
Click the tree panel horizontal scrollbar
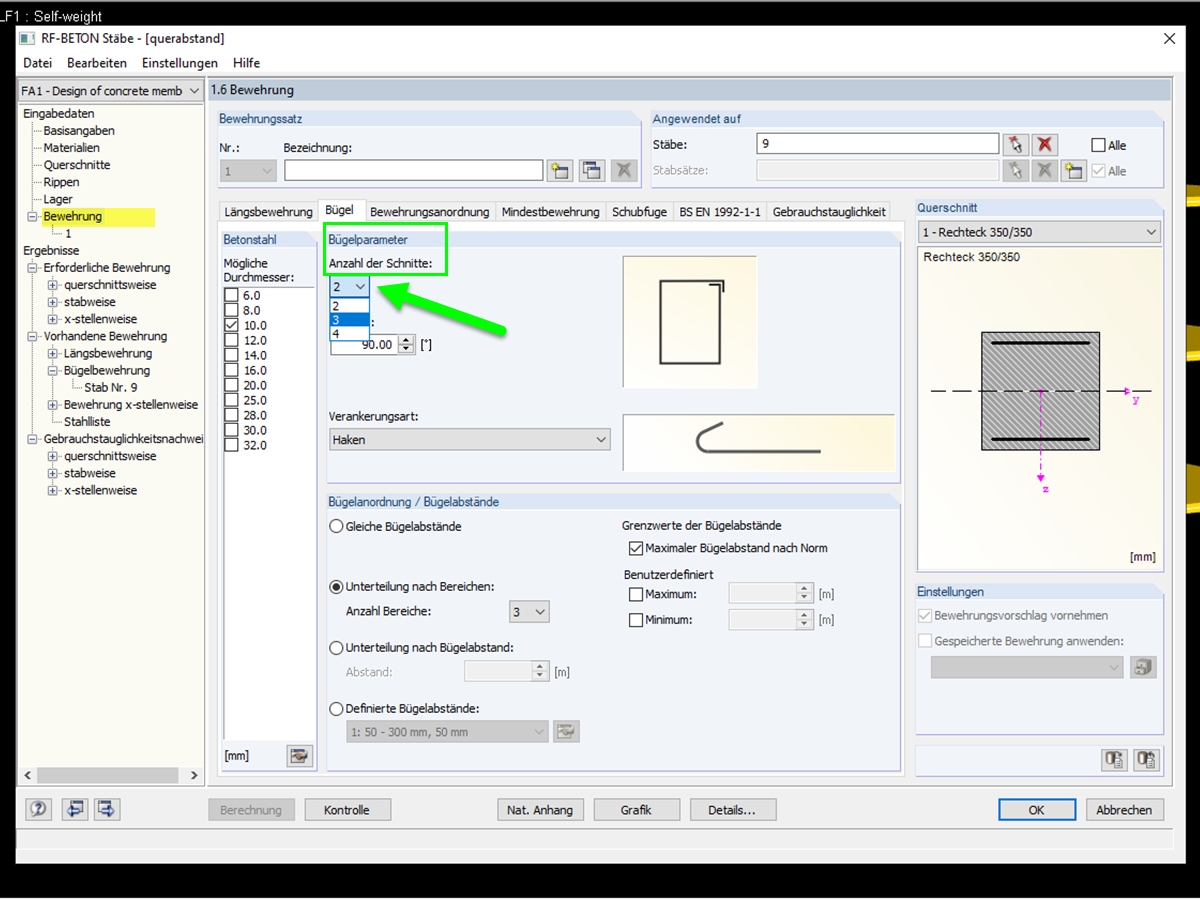pyautogui.click(x=112, y=776)
